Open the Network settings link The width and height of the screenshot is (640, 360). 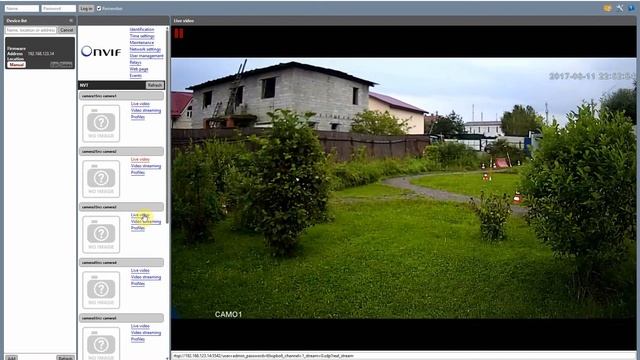point(145,49)
